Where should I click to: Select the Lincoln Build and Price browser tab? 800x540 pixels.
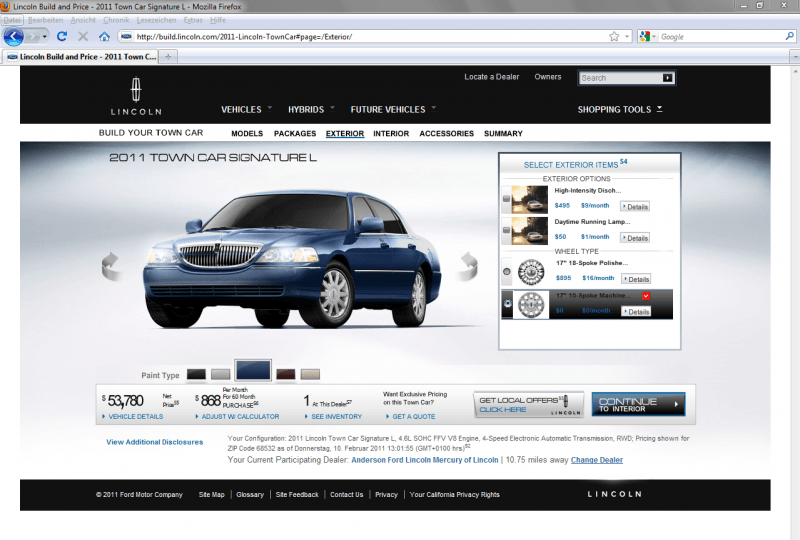pyautogui.click(x=82, y=57)
